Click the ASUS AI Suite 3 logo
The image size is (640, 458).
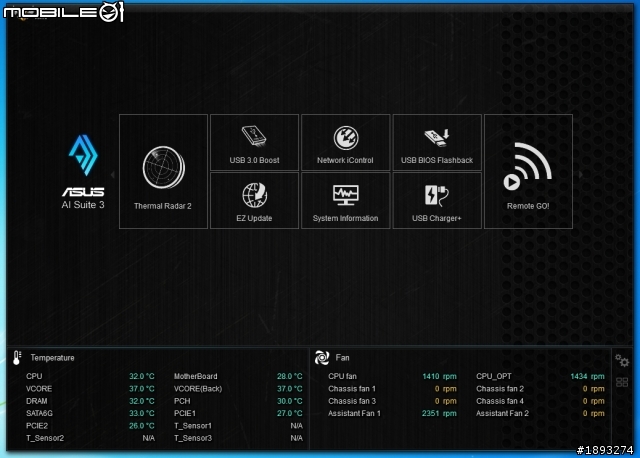coord(83,172)
